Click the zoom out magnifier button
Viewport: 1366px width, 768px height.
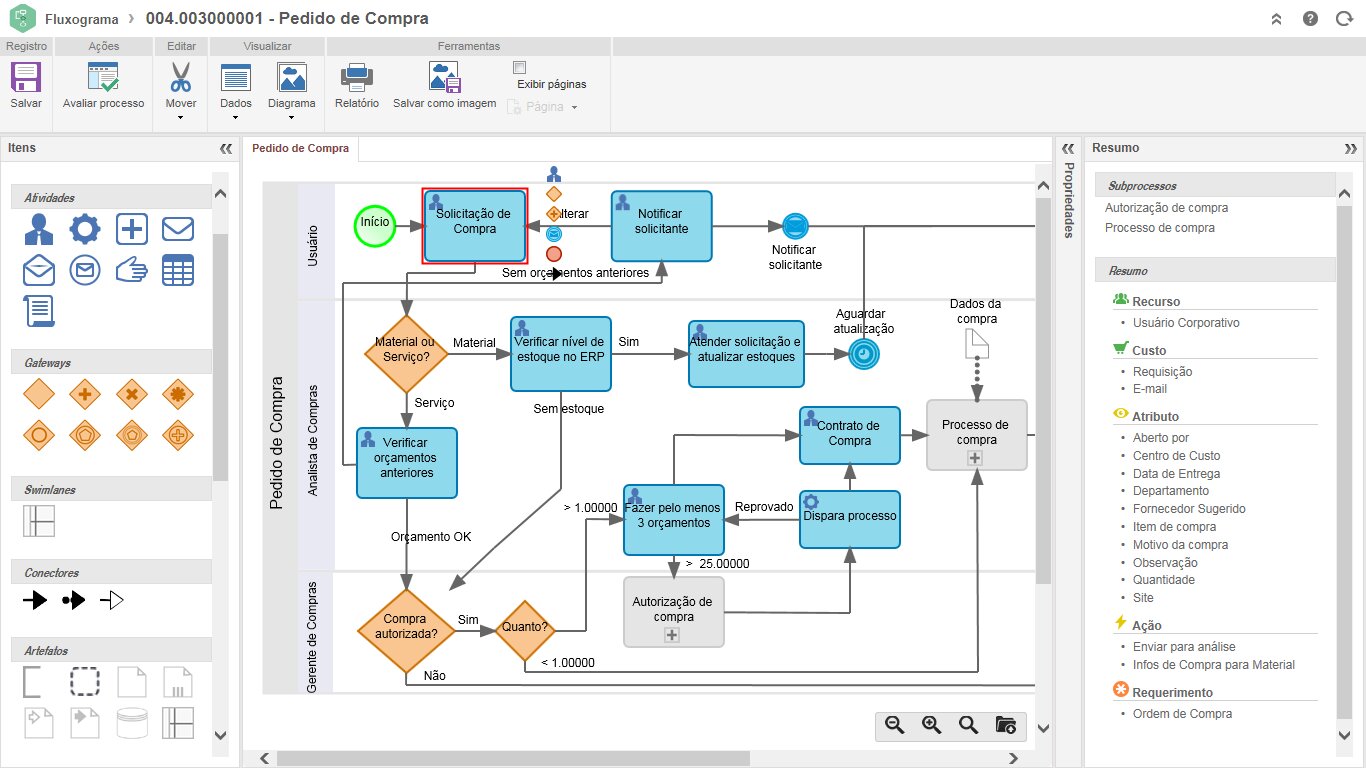894,726
